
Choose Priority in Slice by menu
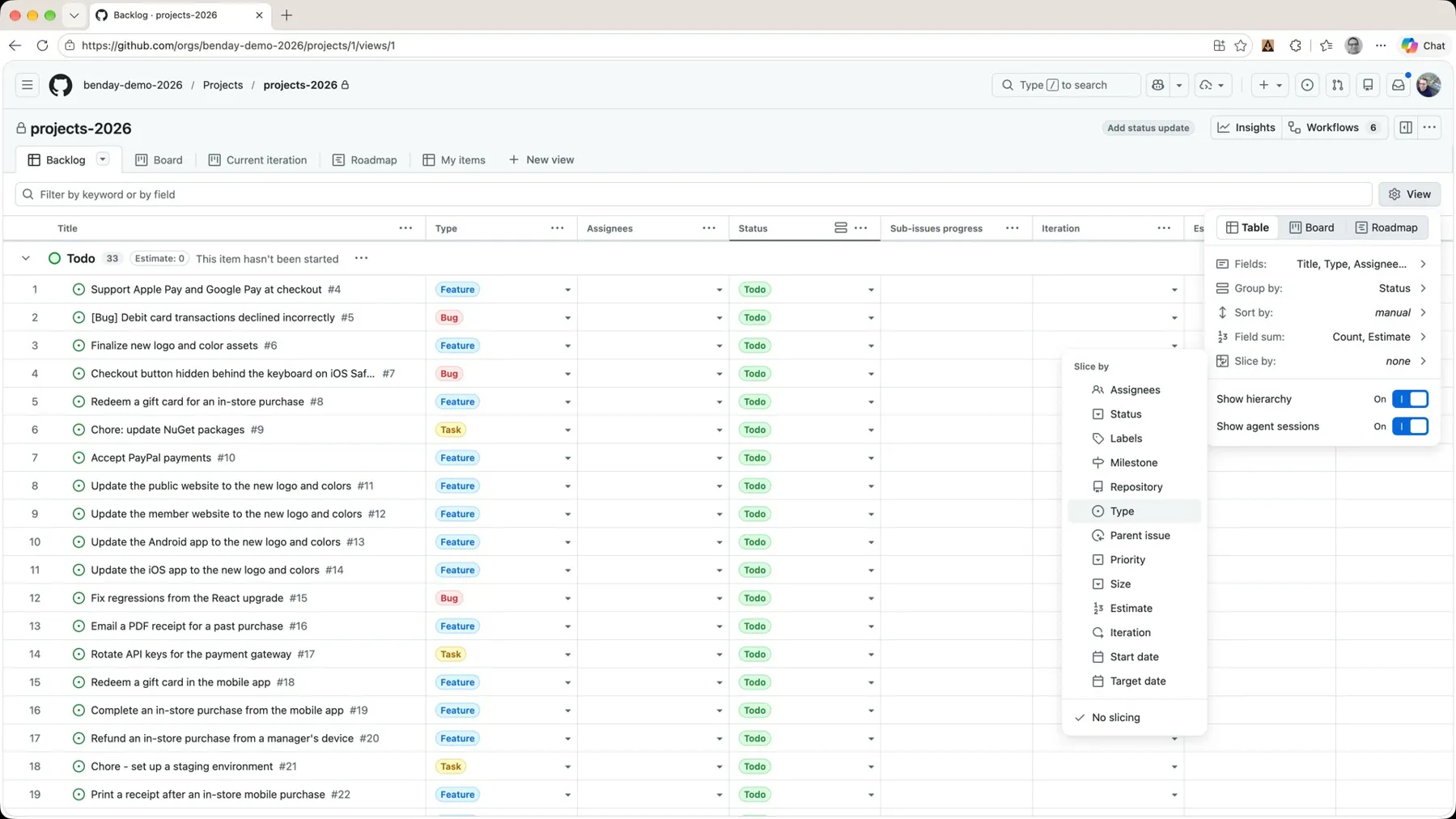[x=1134, y=560]
